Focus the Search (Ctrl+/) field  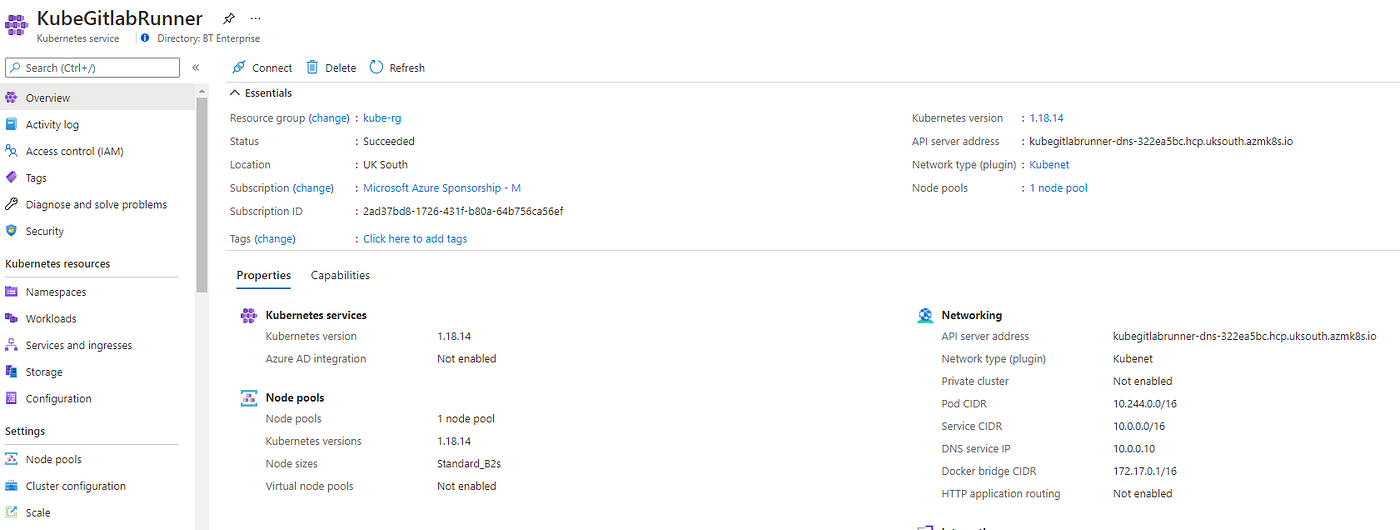coord(92,68)
